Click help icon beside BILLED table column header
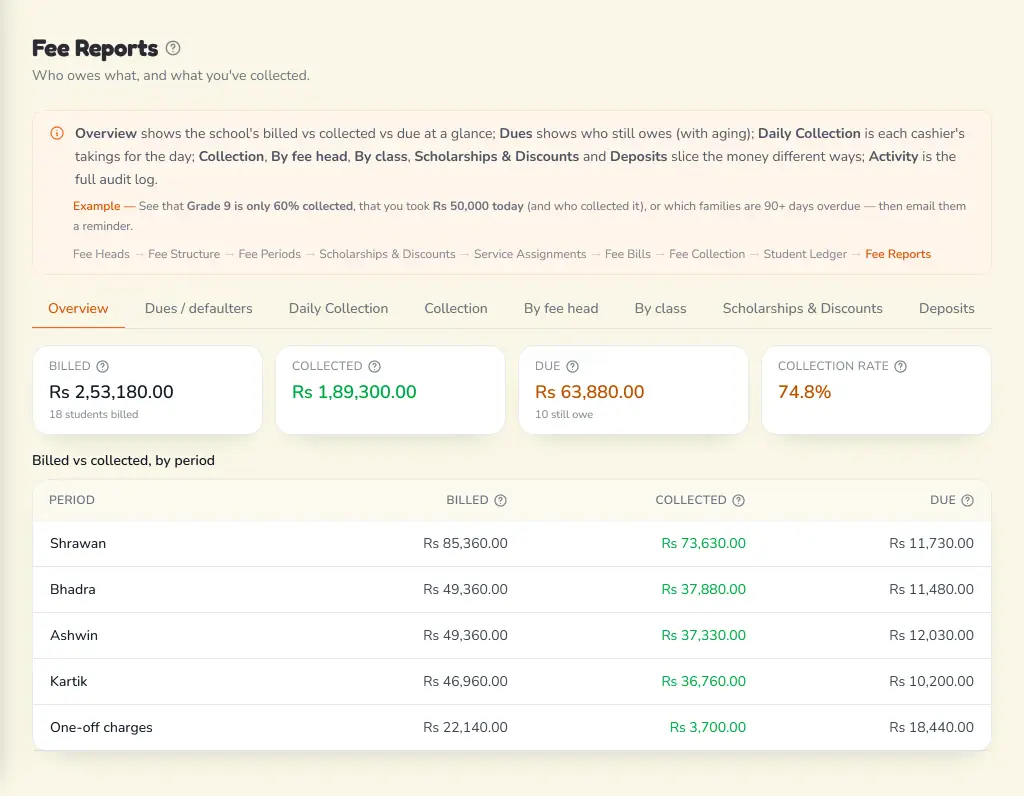The height and width of the screenshot is (796, 1024). tap(500, 500)
